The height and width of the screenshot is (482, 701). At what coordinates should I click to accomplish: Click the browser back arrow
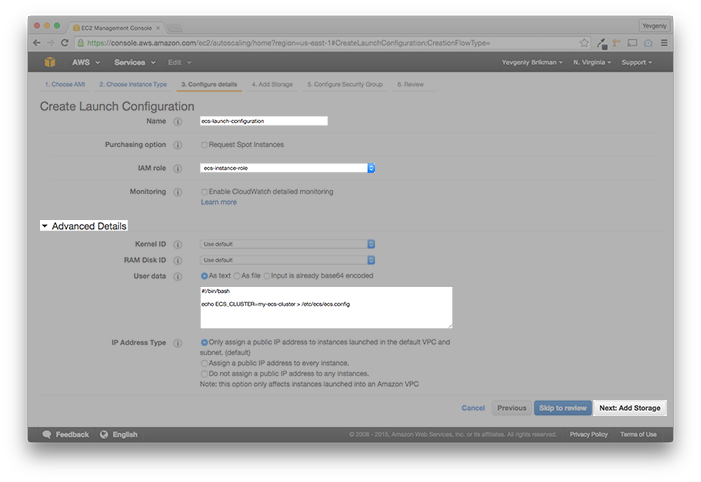pos(37,43)
